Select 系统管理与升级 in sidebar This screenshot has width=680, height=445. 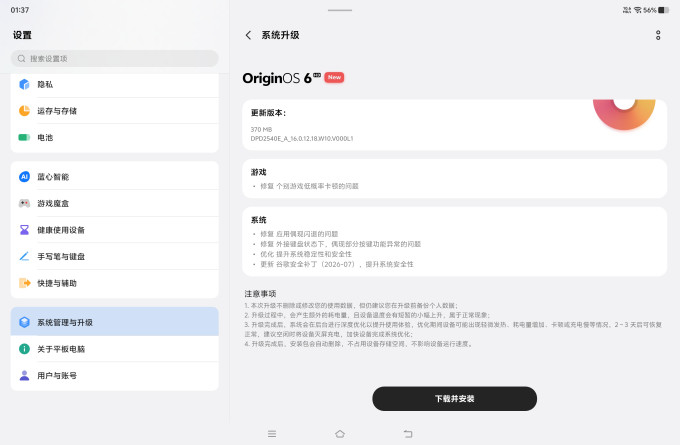click(114, 321)
